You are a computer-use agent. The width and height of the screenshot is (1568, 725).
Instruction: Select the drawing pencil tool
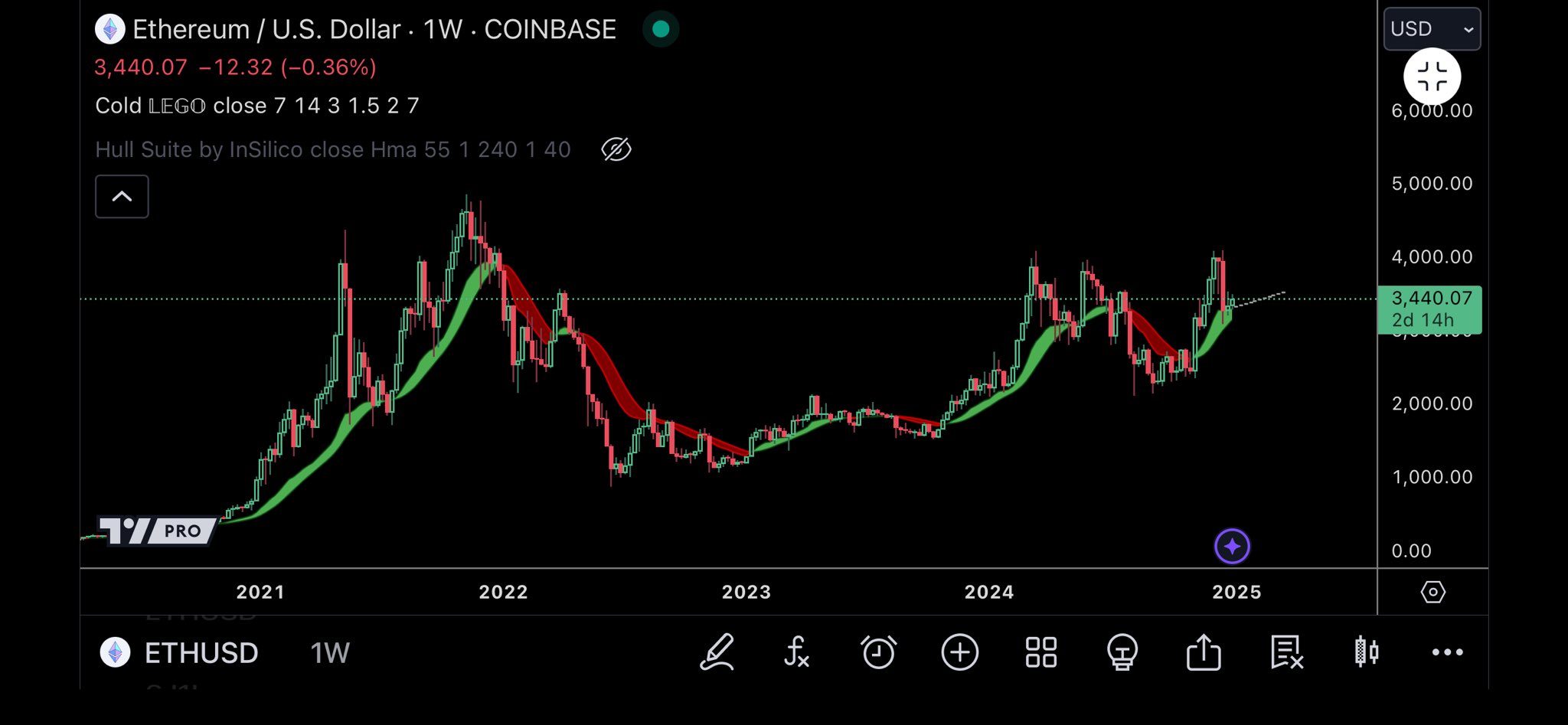point(718,652)
